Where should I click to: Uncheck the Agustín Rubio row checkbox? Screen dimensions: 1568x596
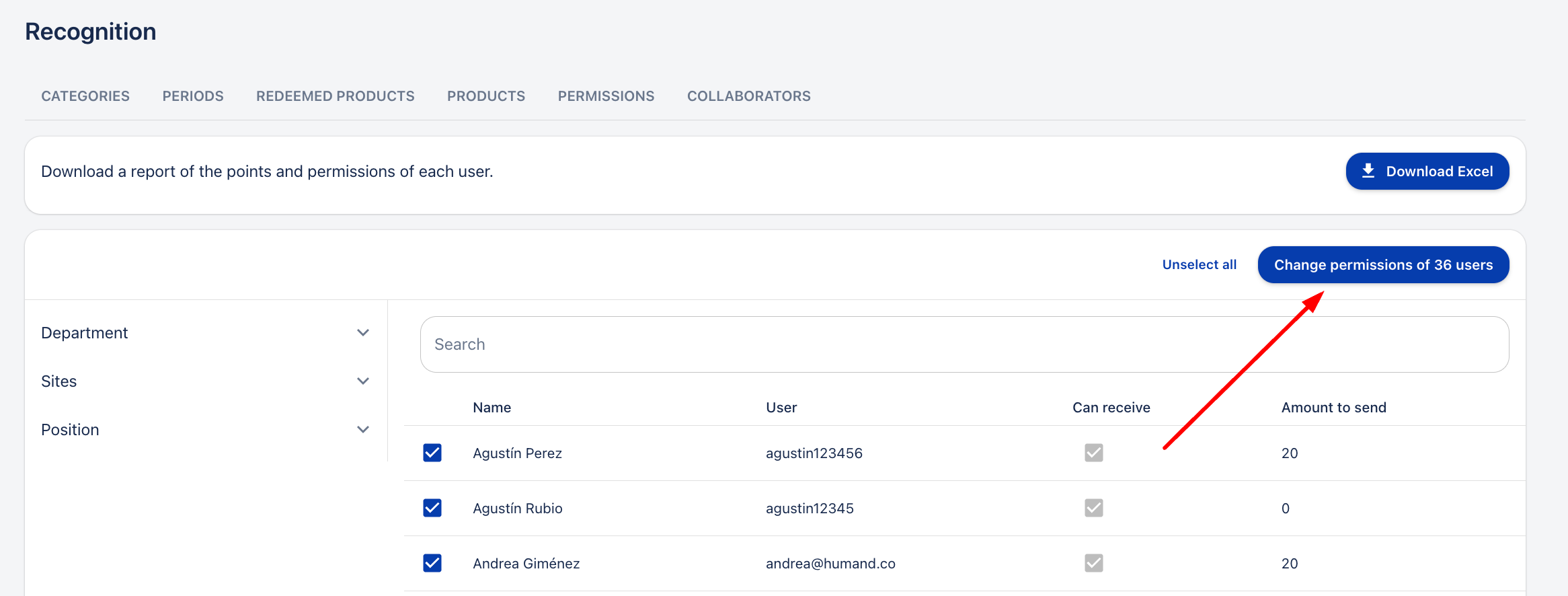(x=432, y=508)
